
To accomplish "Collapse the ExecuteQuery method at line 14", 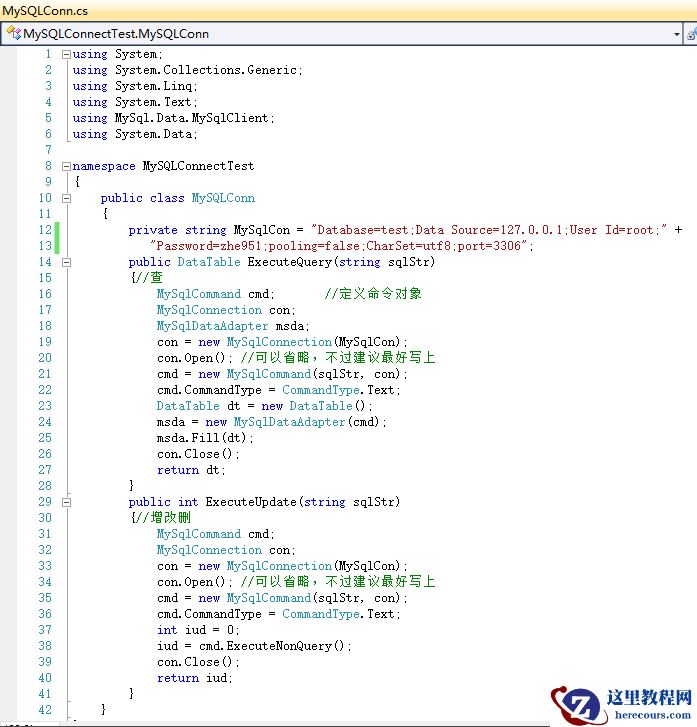I will pyautogui.click(x=66, y=262).
